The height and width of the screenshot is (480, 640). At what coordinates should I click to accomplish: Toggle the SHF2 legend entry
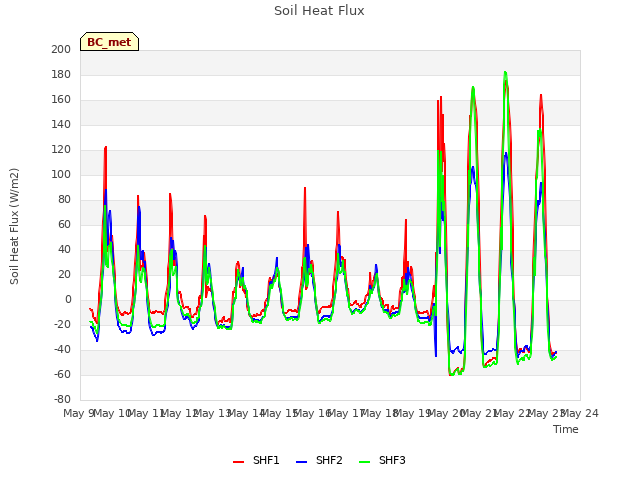coord(319,460)
